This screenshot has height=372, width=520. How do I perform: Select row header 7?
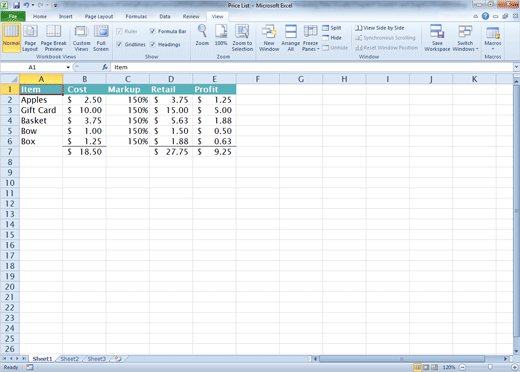[10, 152]
